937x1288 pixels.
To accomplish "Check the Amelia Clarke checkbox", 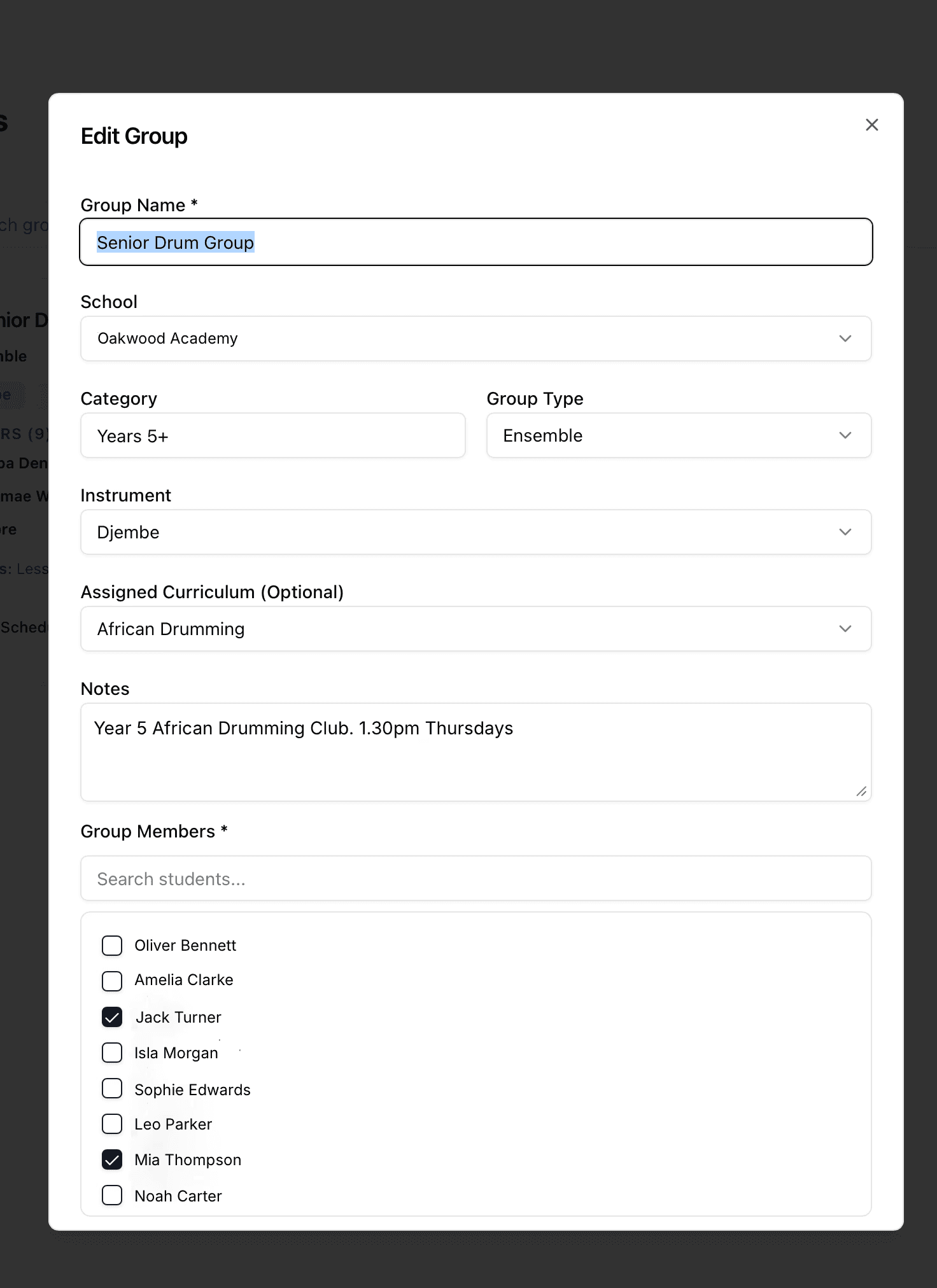I will [x=112, y=981].
